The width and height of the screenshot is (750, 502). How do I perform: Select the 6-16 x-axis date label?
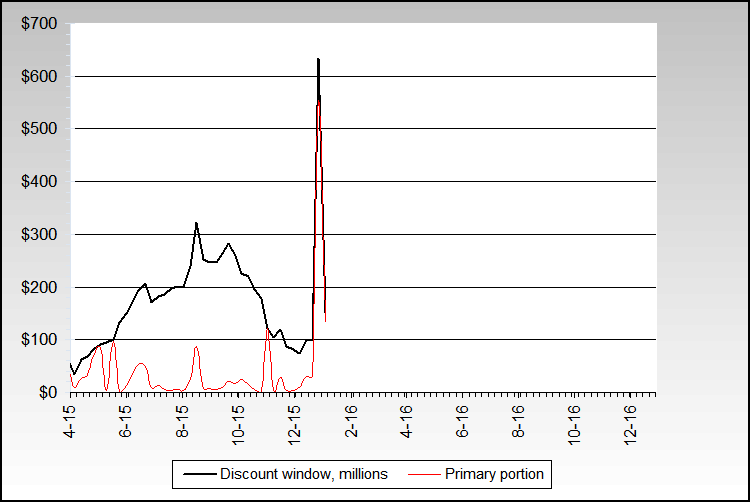(x=462, y=421)
